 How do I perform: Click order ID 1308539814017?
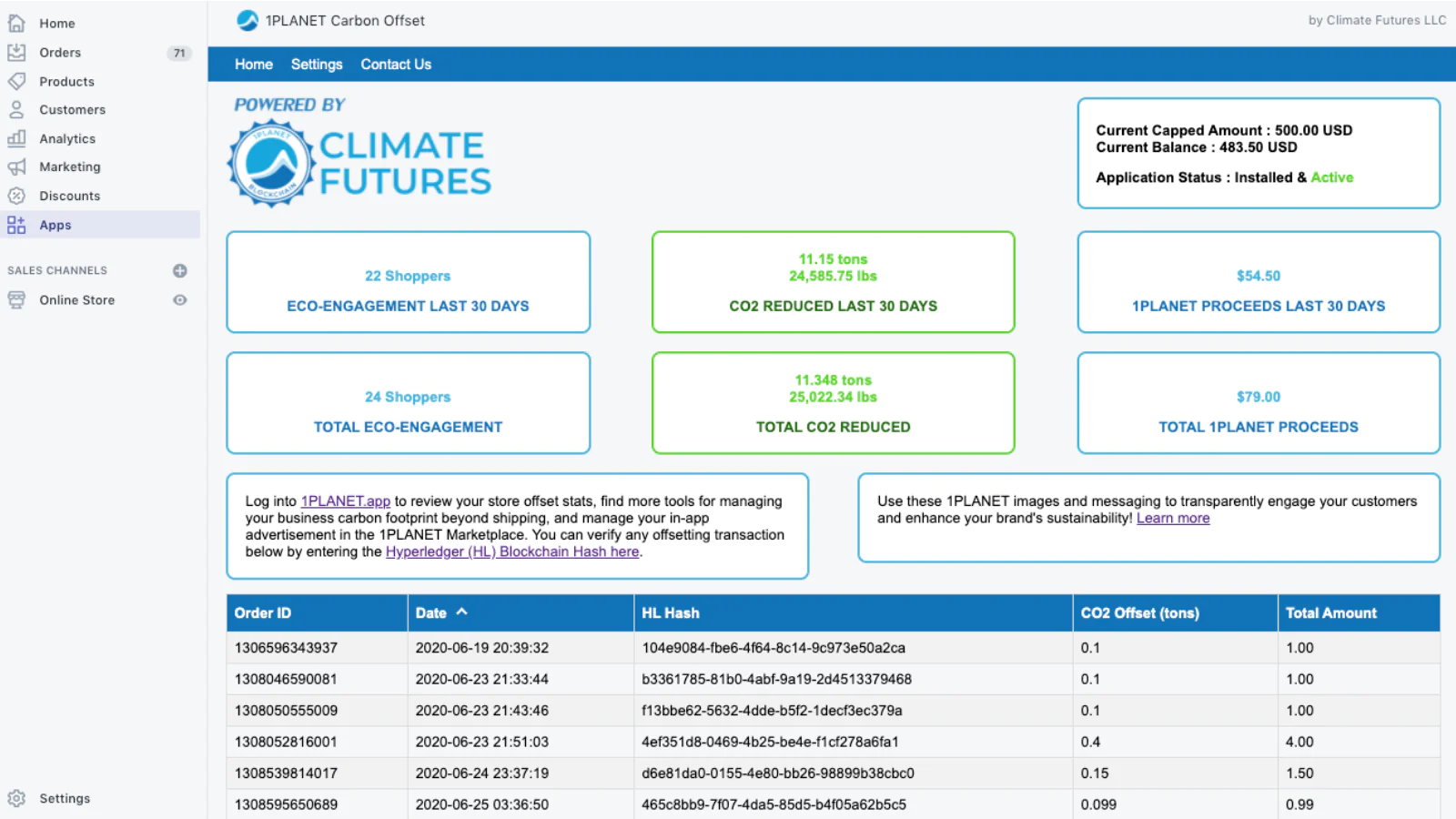coord(286,773)
